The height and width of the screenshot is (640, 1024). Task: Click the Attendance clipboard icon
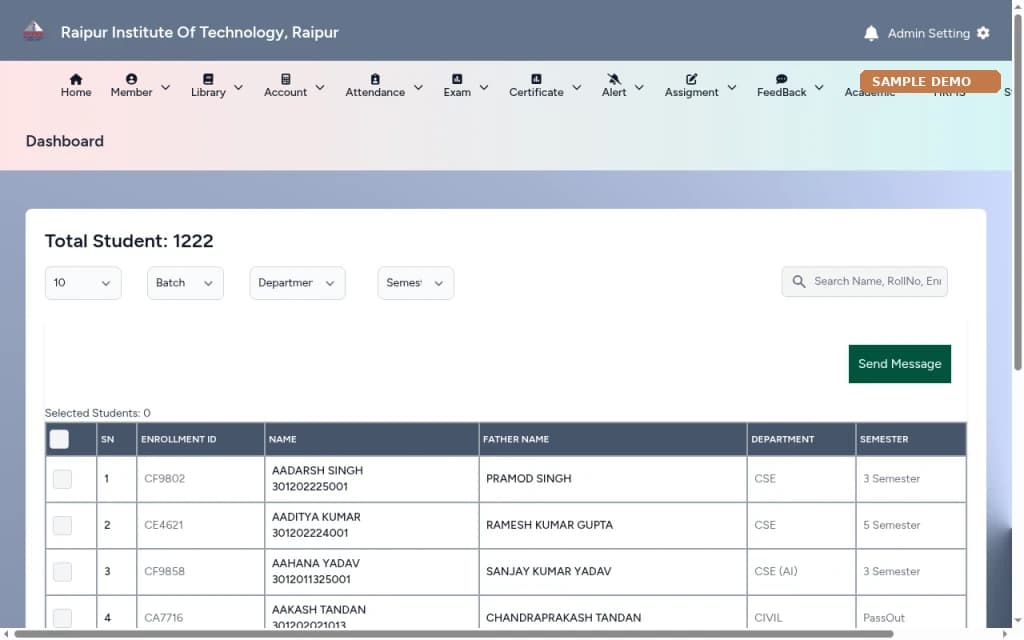(x=375, y=79)
